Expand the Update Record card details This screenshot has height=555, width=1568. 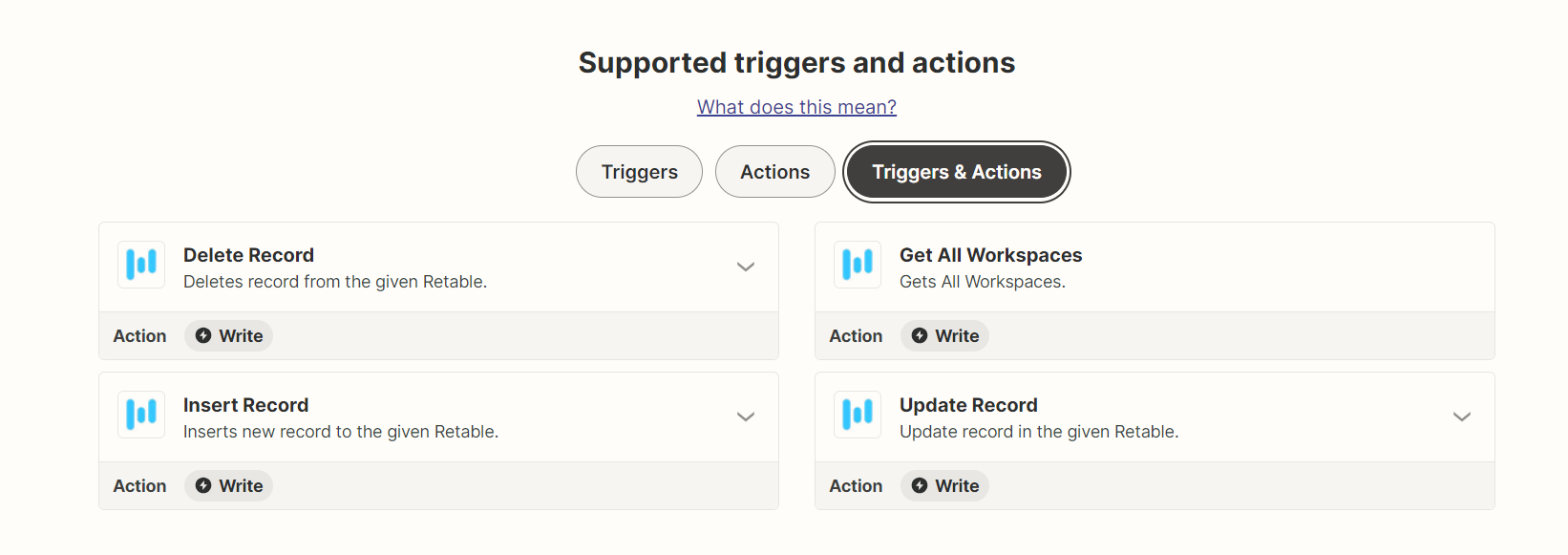click(1462, 416)
